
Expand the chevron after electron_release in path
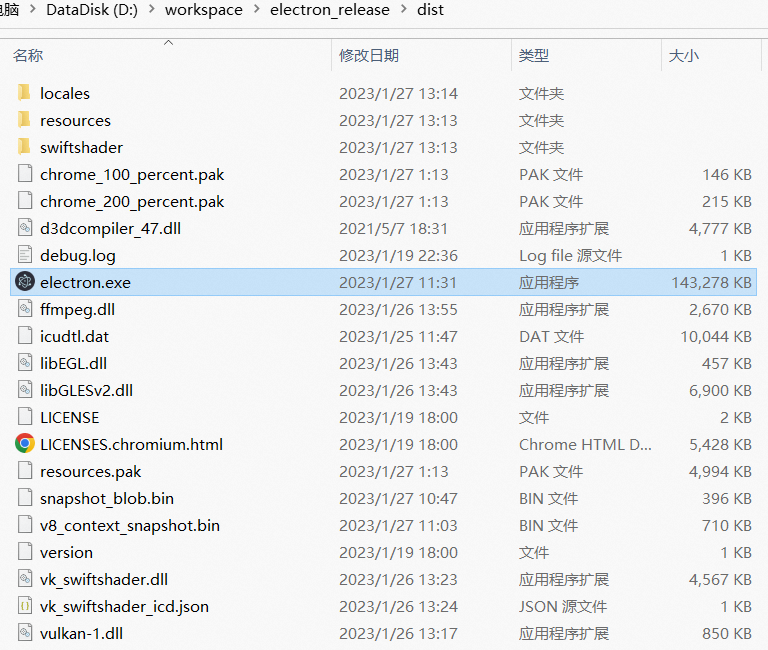[404, 9]
